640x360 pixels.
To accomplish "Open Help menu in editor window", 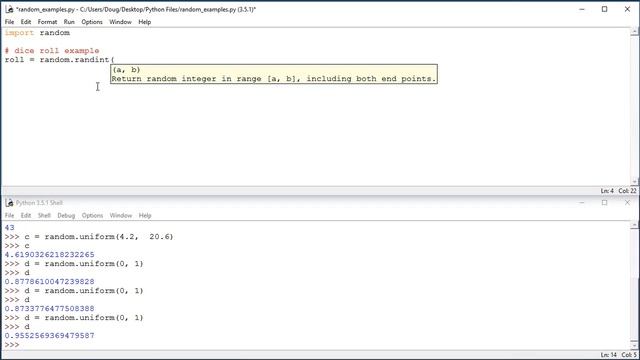I will [x=144, y=22].
